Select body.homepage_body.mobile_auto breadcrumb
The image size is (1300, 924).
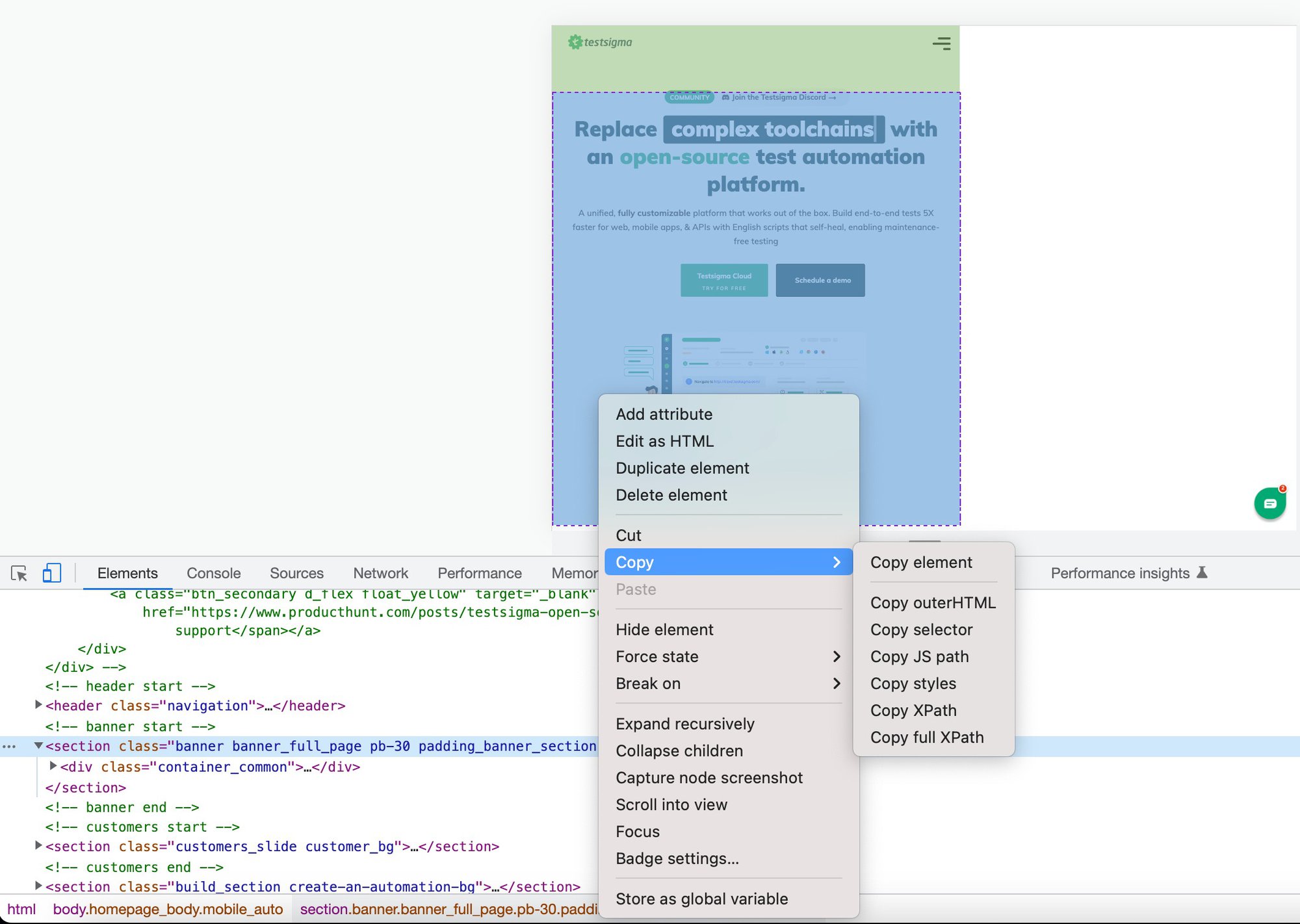[168, 909]
